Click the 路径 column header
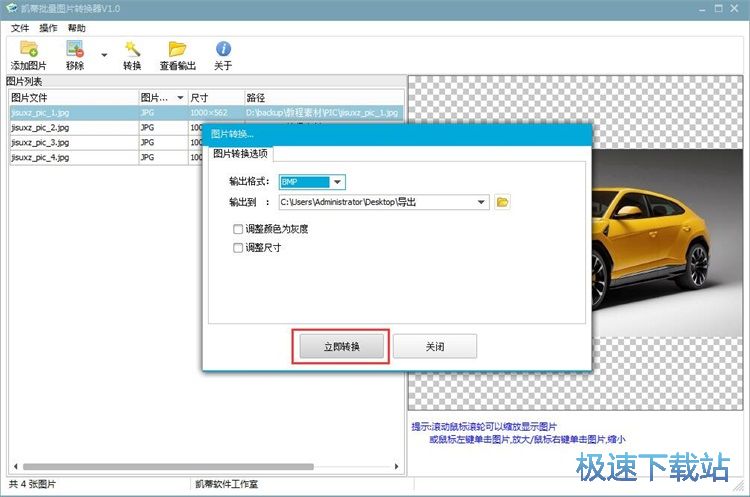The height and width of the screenshot is (497, 750). pyautogui.click(x=324, y=98)
